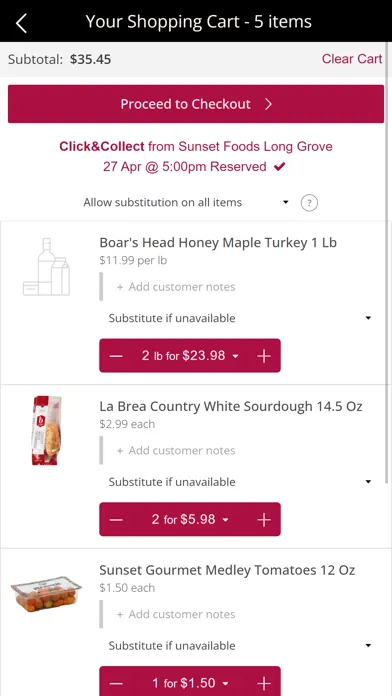
Task: Reduce Medley Tomatoes quantity with minus
Action: click(116, 683)
